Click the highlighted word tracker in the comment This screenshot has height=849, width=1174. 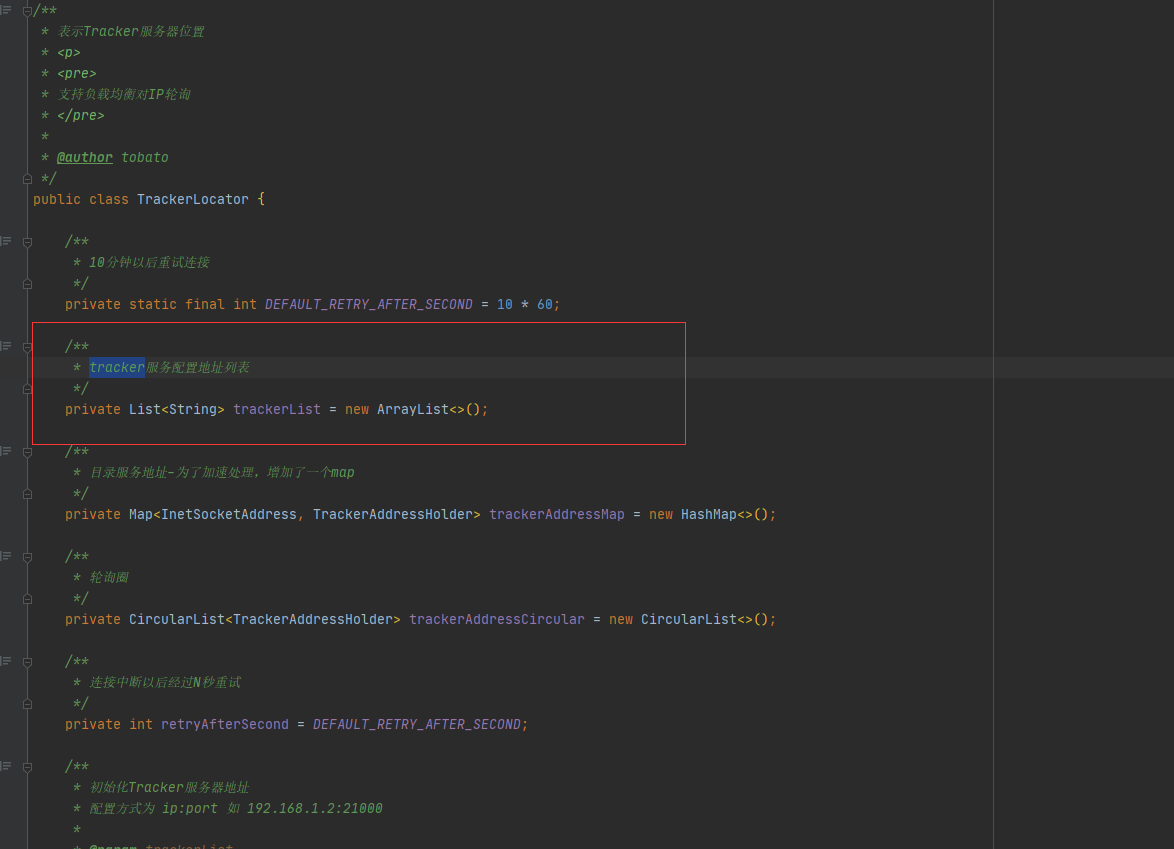coord(117,367)
